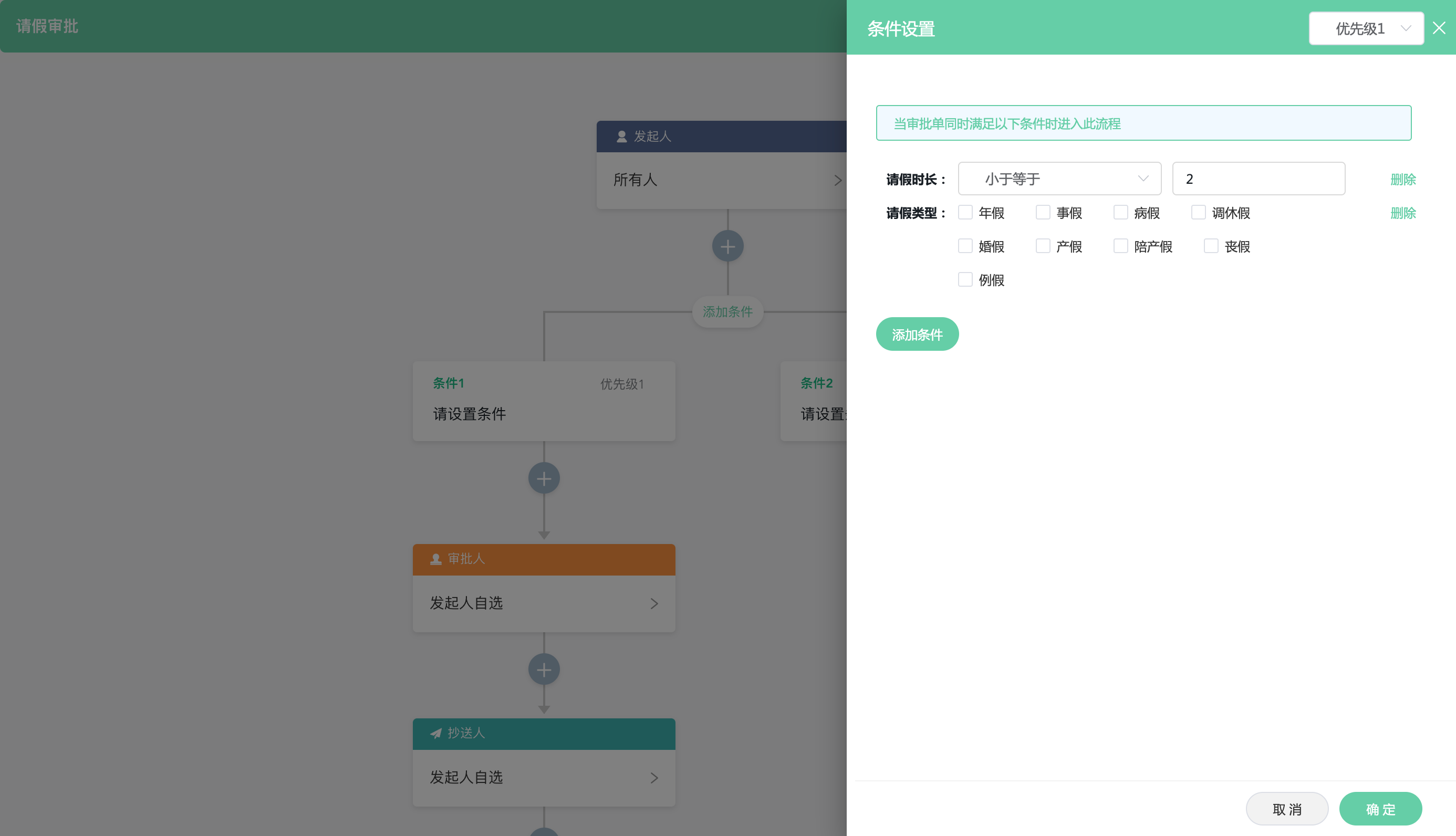Click plus icon below 审批人 node
This screenshot has height=836, width=1456.
tap(544, 670)
